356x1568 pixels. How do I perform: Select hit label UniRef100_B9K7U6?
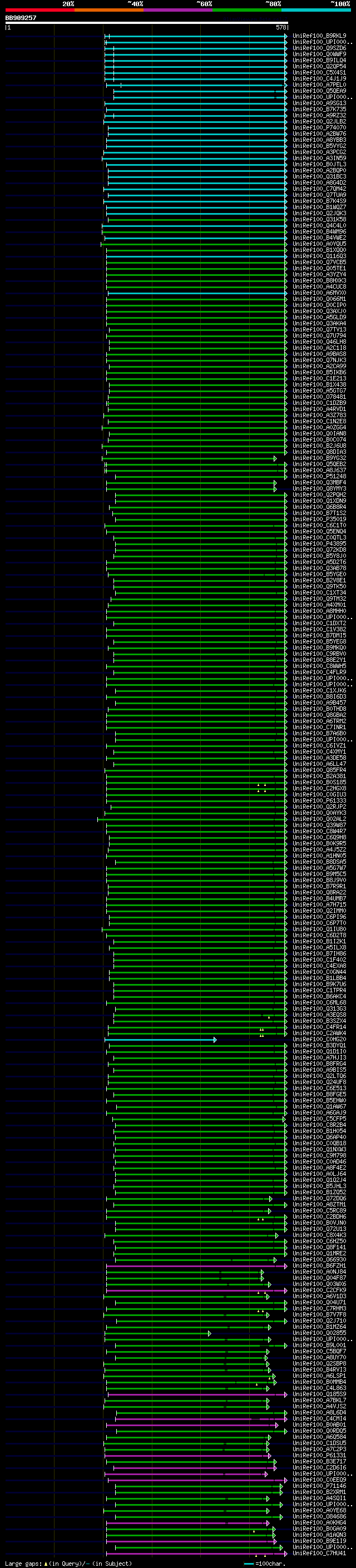319,983
